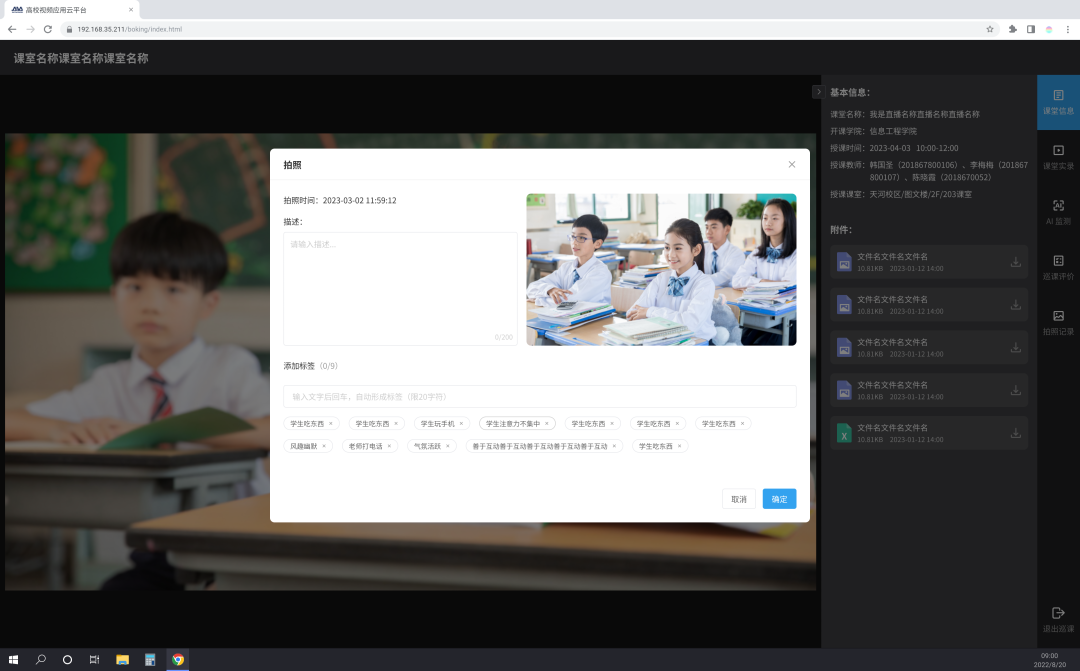Download the Excel attachment file
Screen dimensions: 1080x671
[x=1015, y=433]
